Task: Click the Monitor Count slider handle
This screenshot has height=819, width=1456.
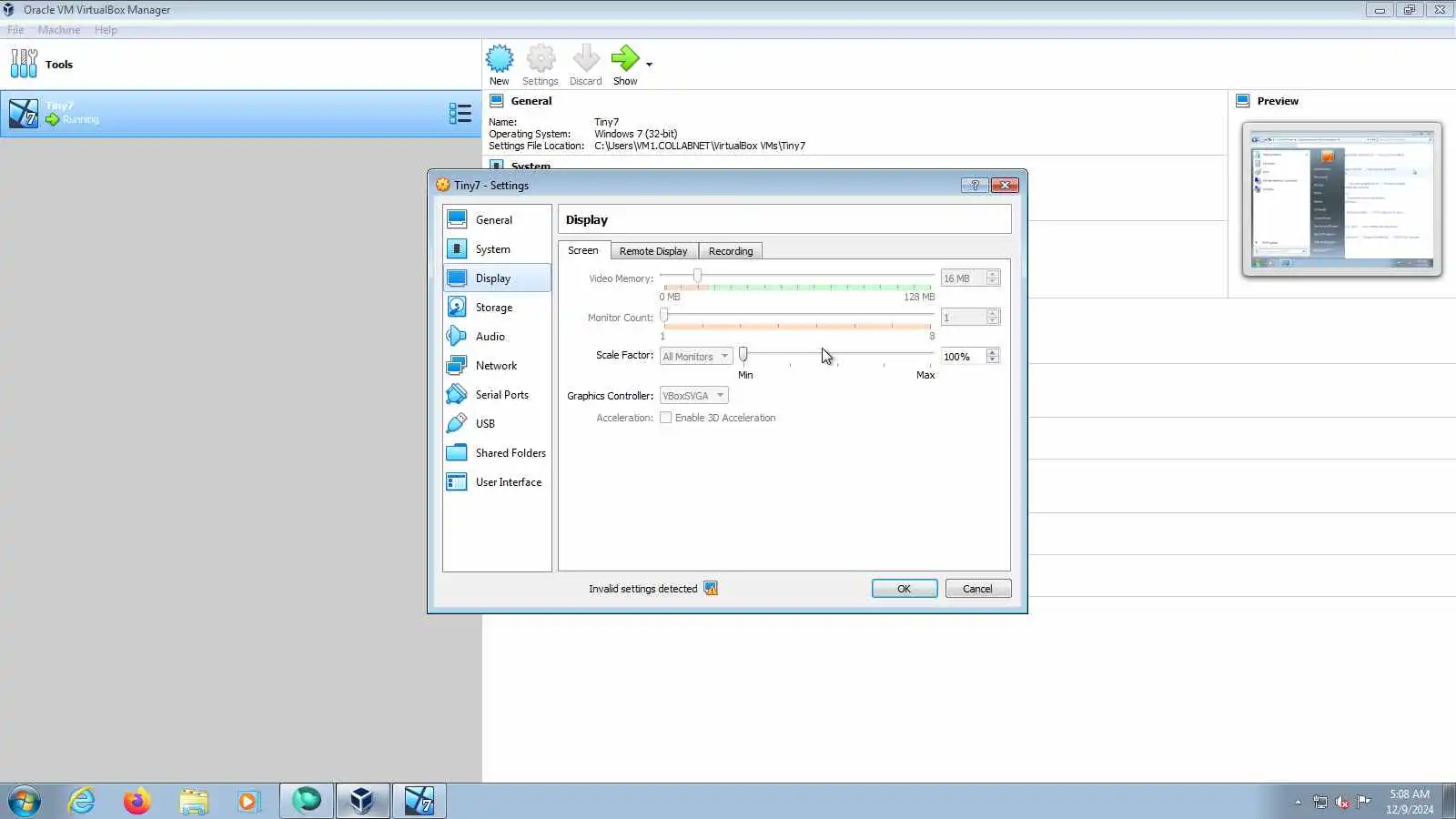Action: 664,315
